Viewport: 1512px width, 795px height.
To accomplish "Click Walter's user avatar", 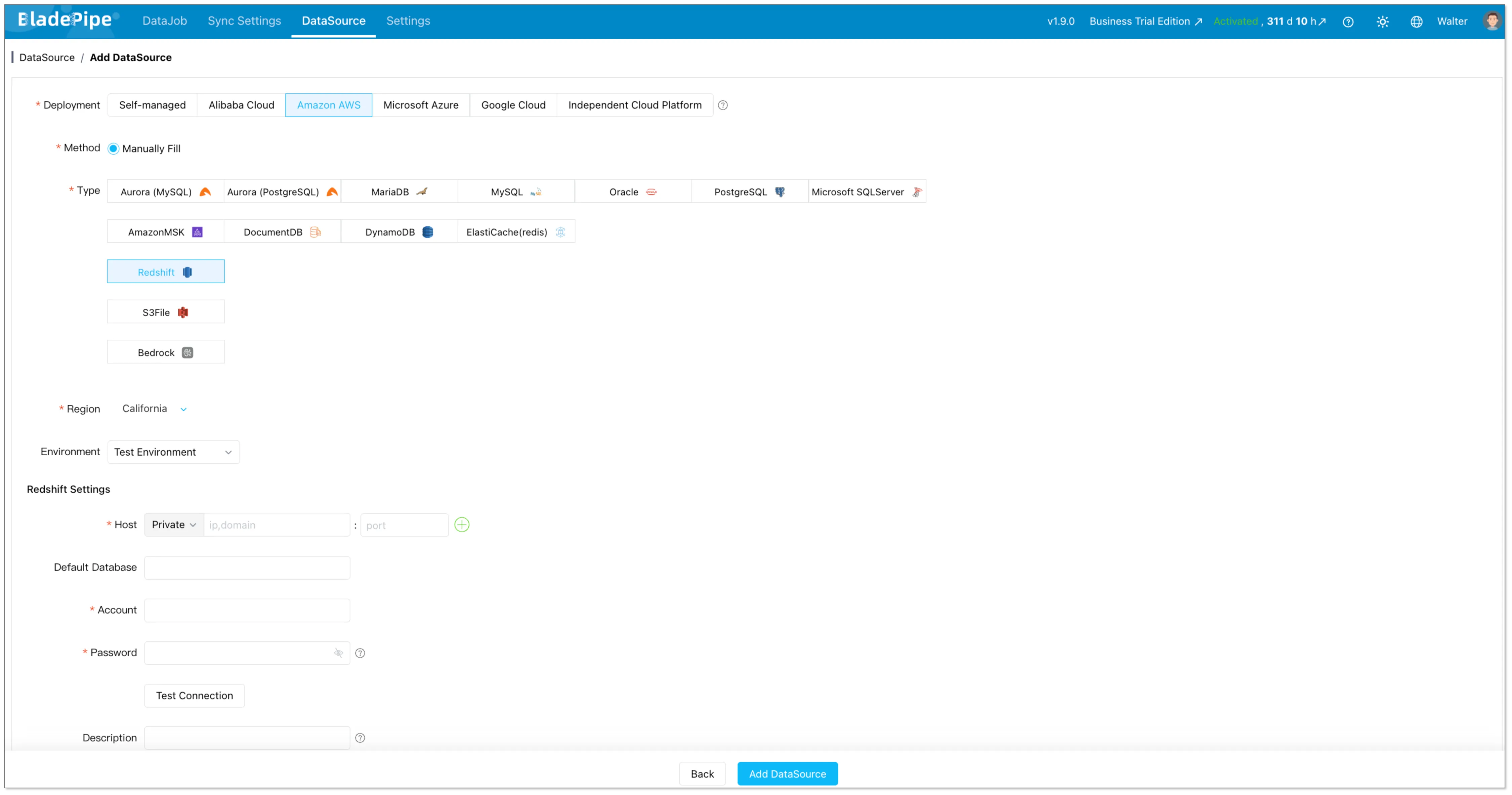I will 1492,21.
